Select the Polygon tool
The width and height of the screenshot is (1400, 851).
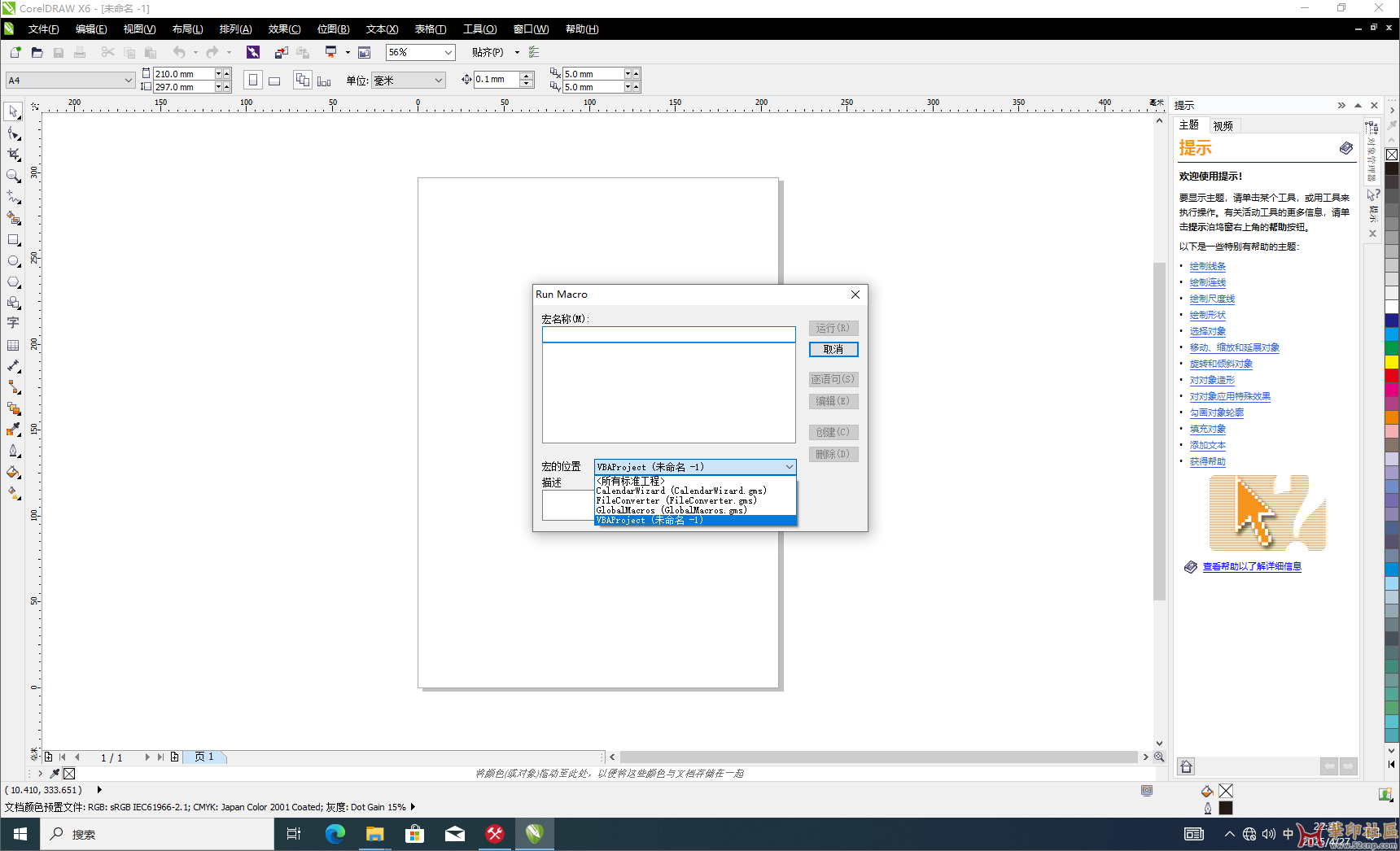click(14, 282)
